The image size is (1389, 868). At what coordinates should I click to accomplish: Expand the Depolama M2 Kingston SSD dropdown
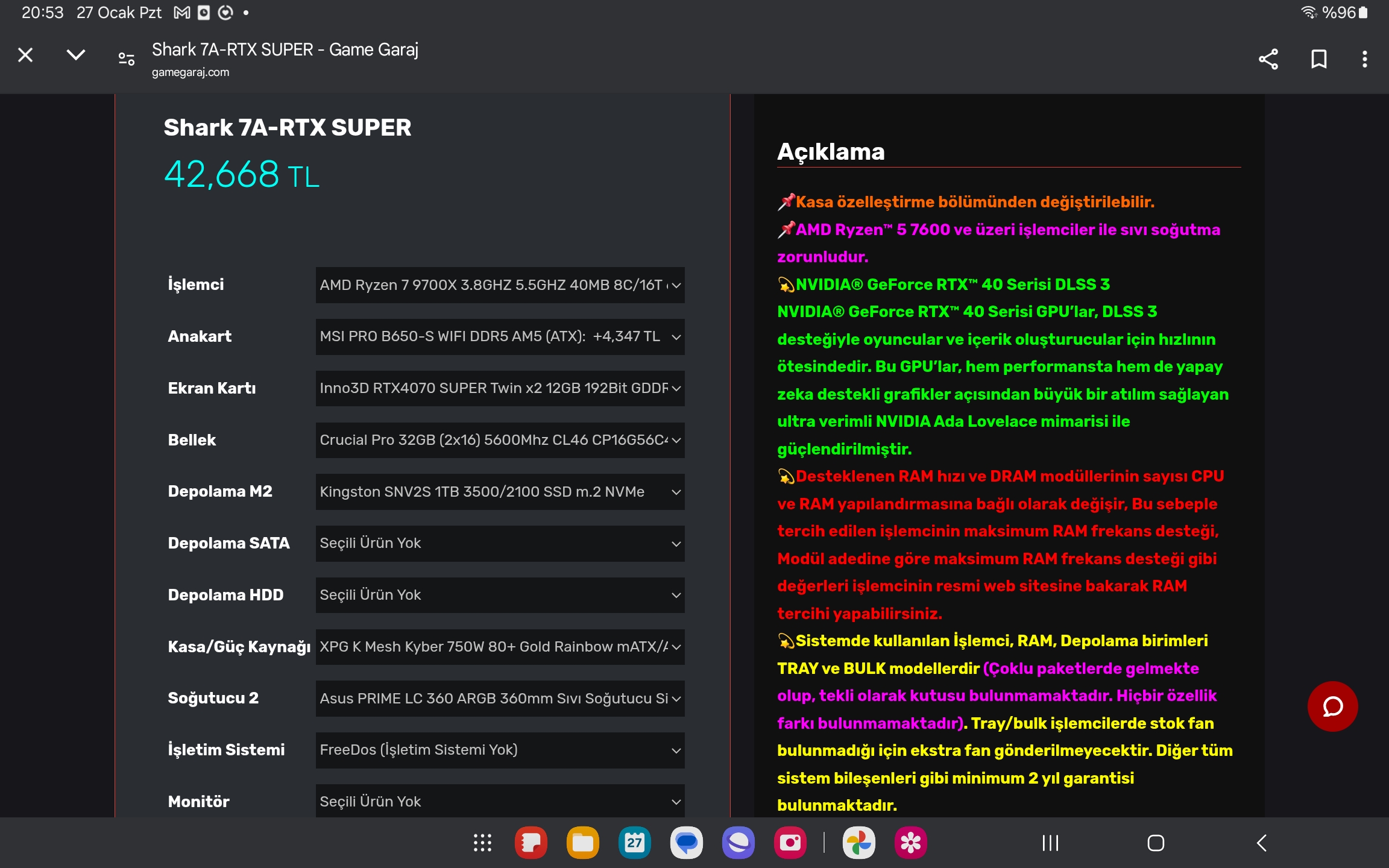point(500,492)
